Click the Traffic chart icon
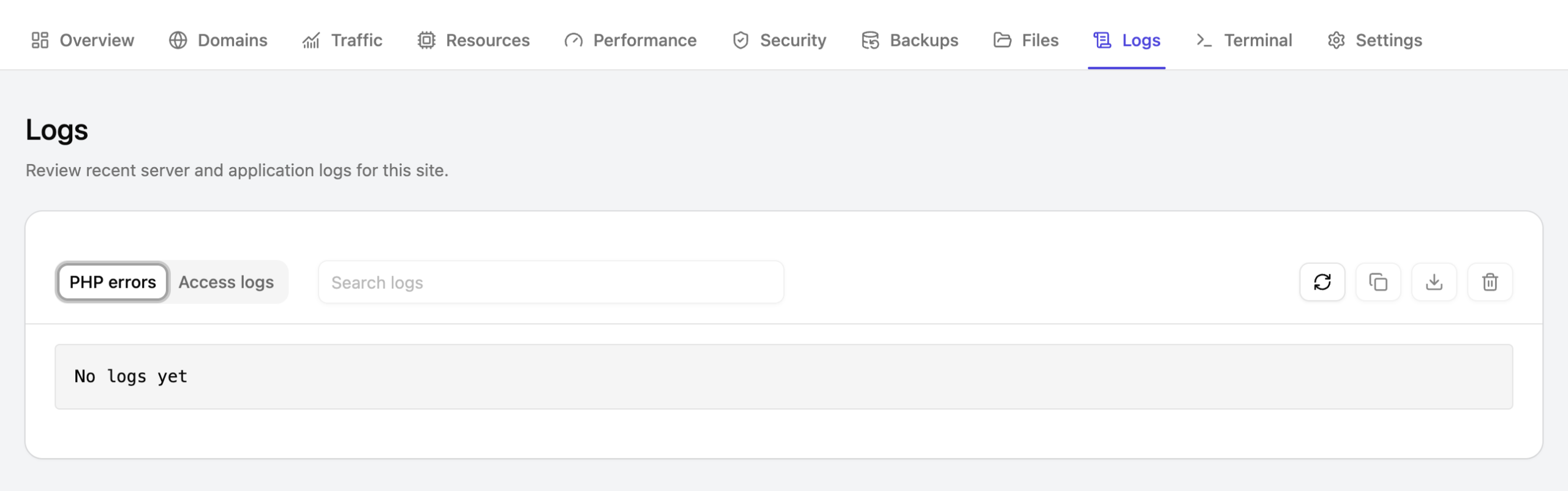 click(311, 40)
